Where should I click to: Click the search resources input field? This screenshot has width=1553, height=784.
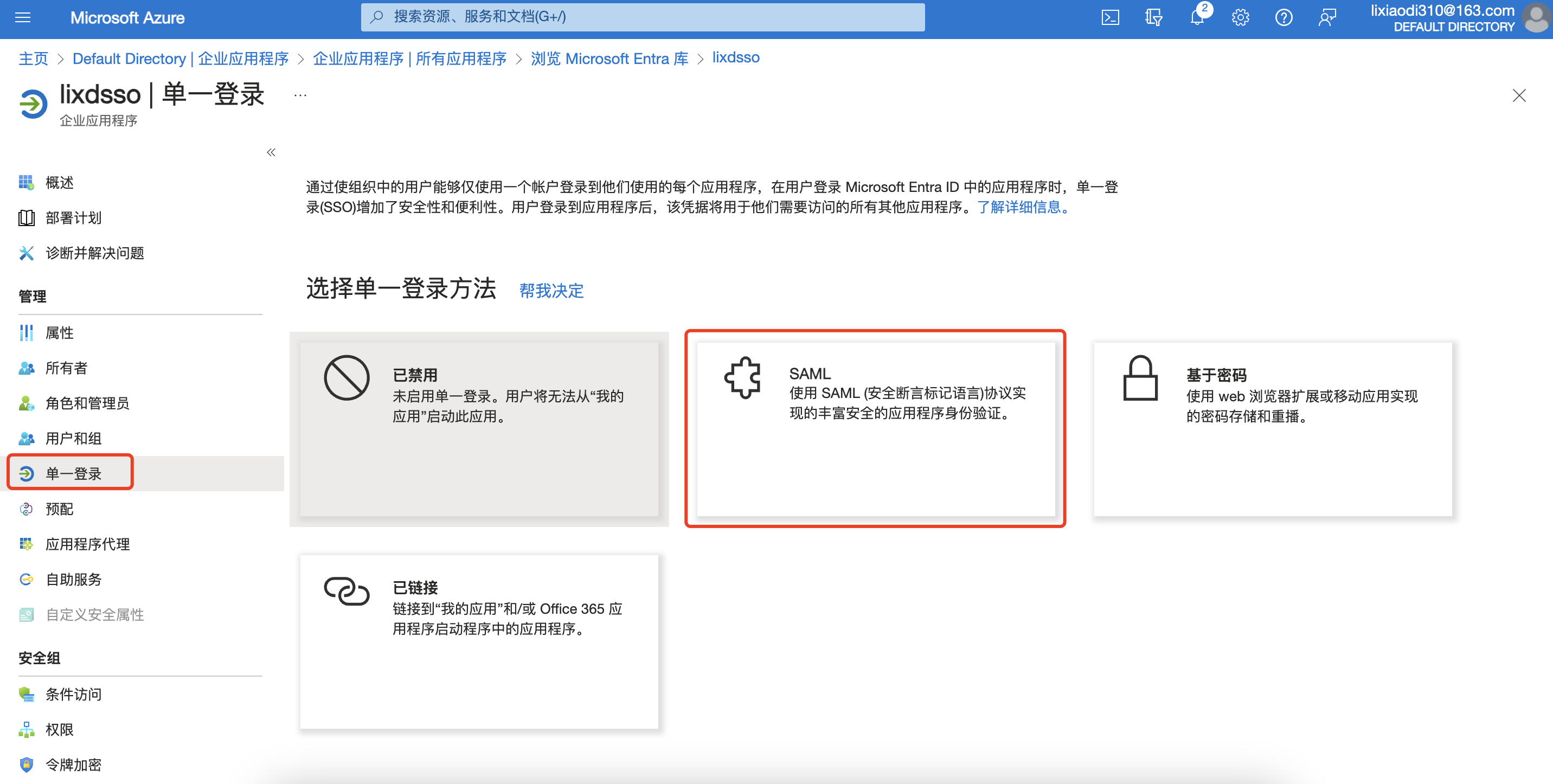point(643,17)
